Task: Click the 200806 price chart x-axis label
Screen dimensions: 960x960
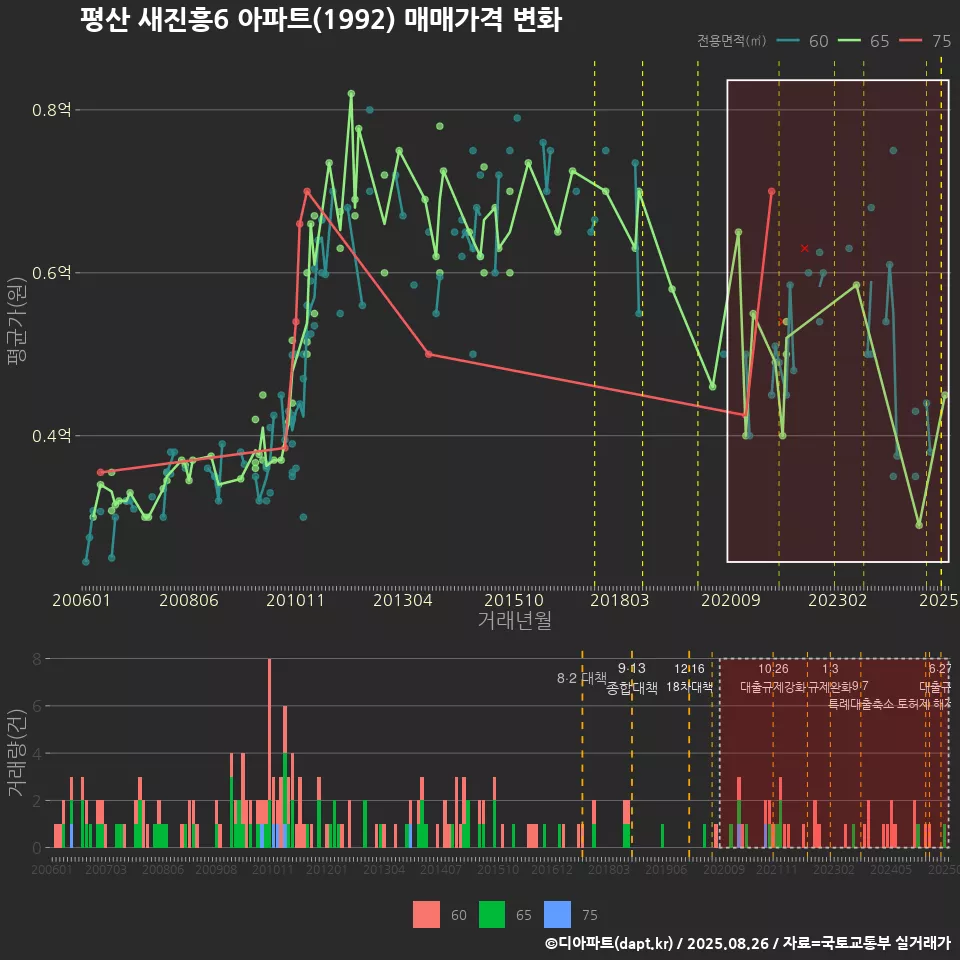Action: tap(189, 600)
